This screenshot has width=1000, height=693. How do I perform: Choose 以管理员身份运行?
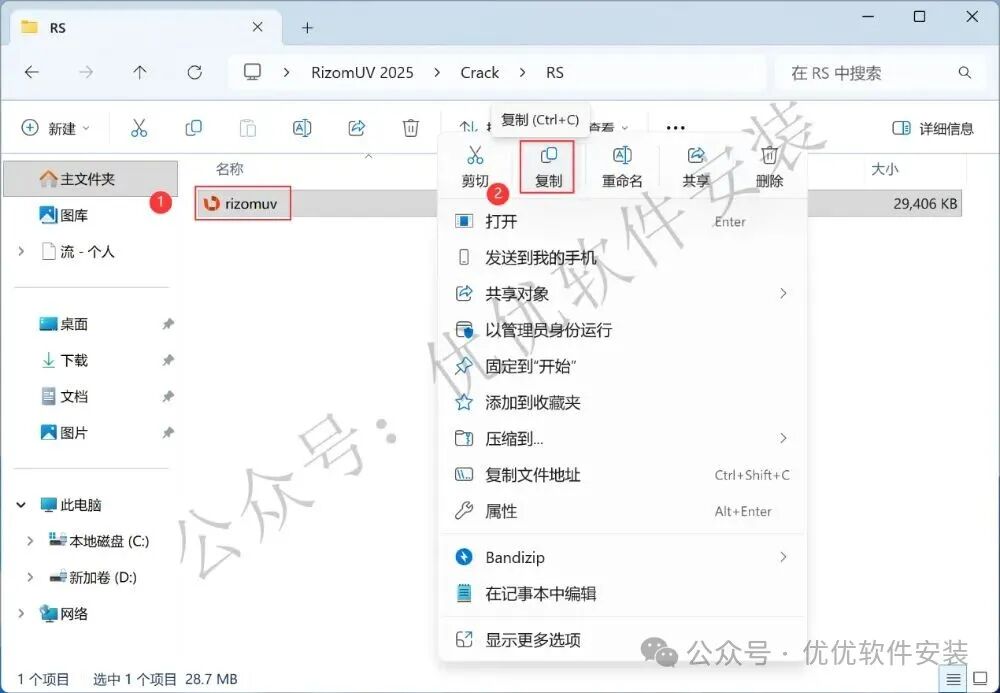click(x=622, y=330)
